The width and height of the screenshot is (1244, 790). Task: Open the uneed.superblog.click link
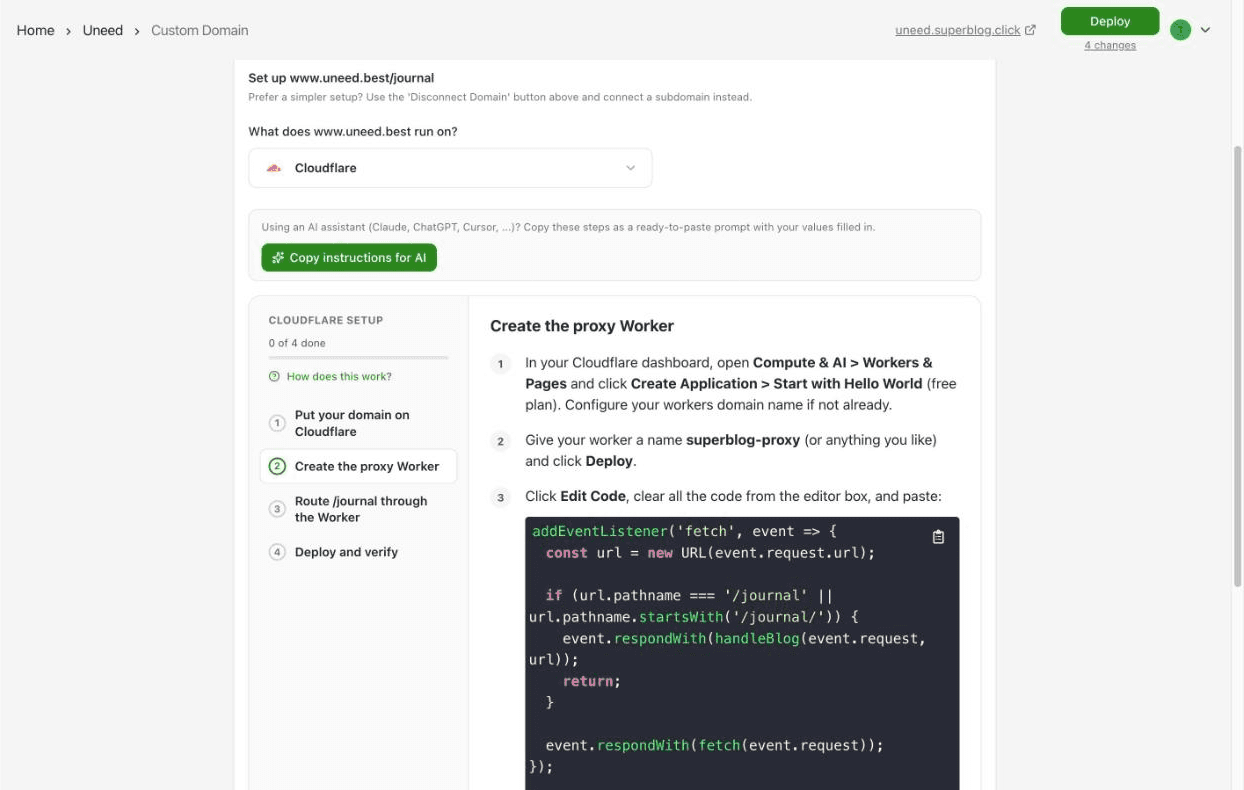(x=958, y=30)
